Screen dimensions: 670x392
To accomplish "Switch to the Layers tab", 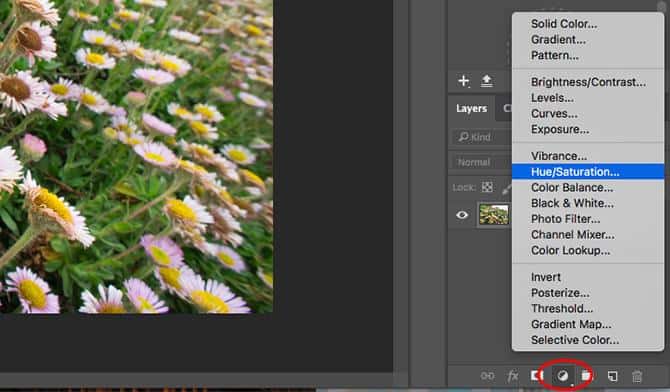I will 471,108.
